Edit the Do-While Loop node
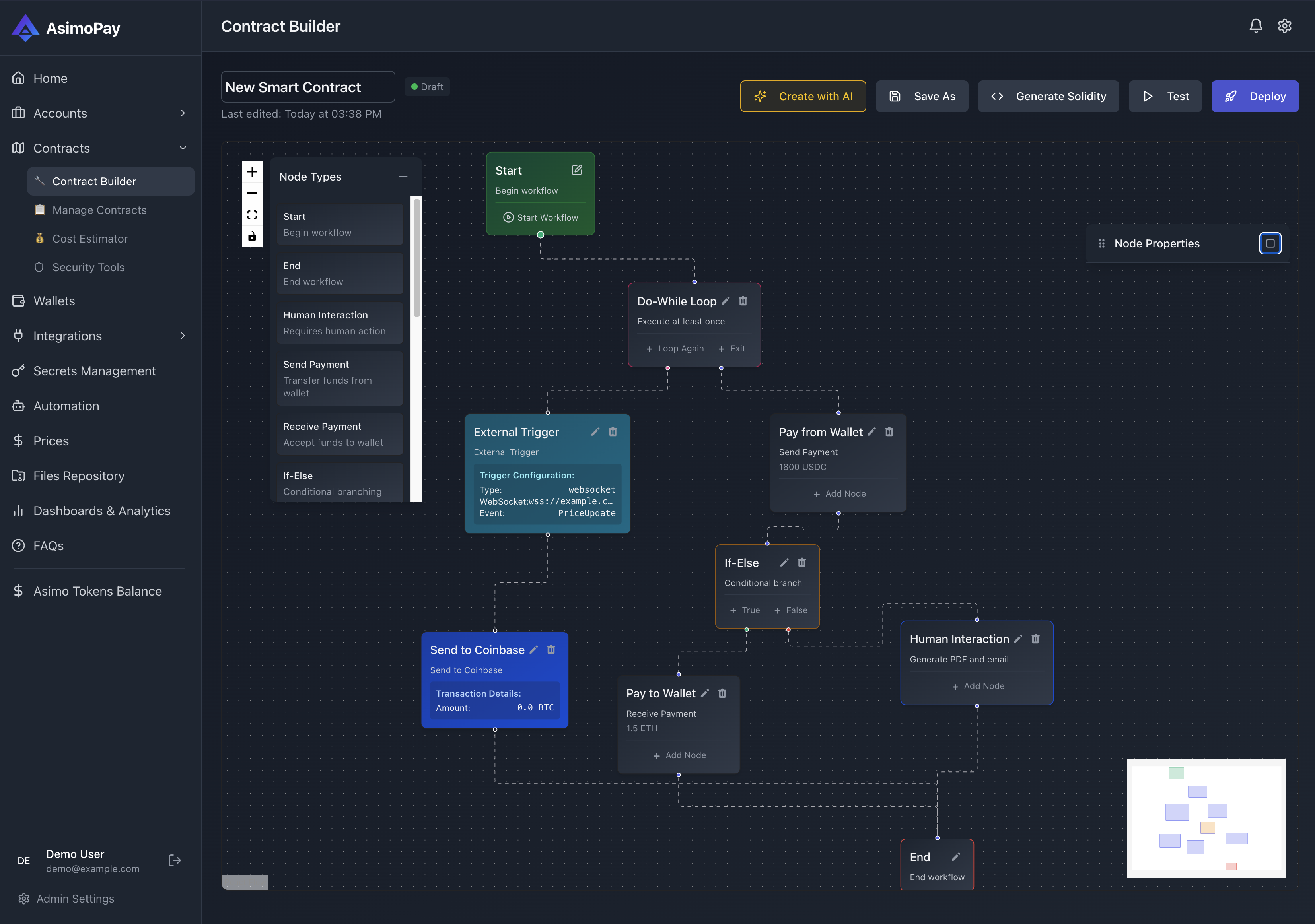The image size is (1315, 924). [x=726, y=301]
